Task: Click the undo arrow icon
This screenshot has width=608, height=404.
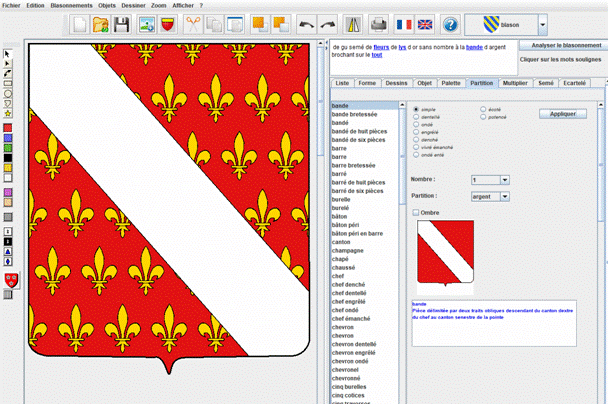Action: pyautogui.click(x=305, y=23)
